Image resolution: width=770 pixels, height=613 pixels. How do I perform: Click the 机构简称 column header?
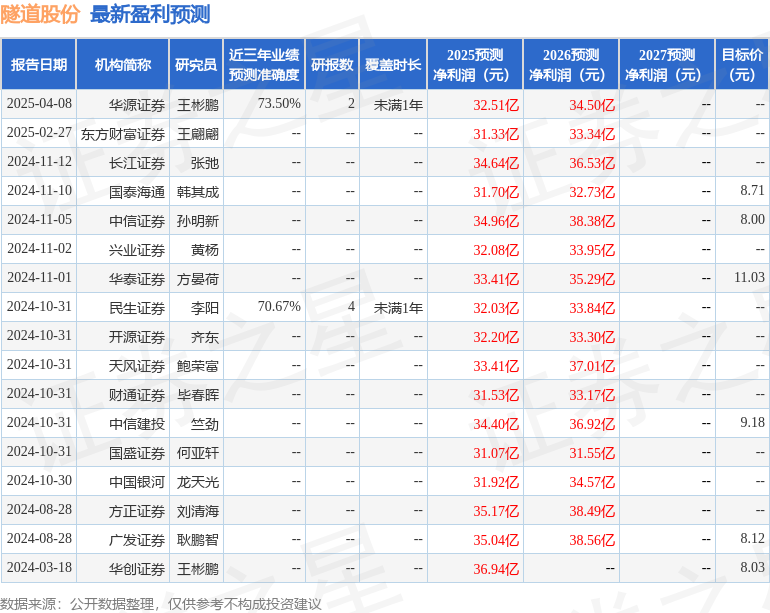[x=123, y=64]
